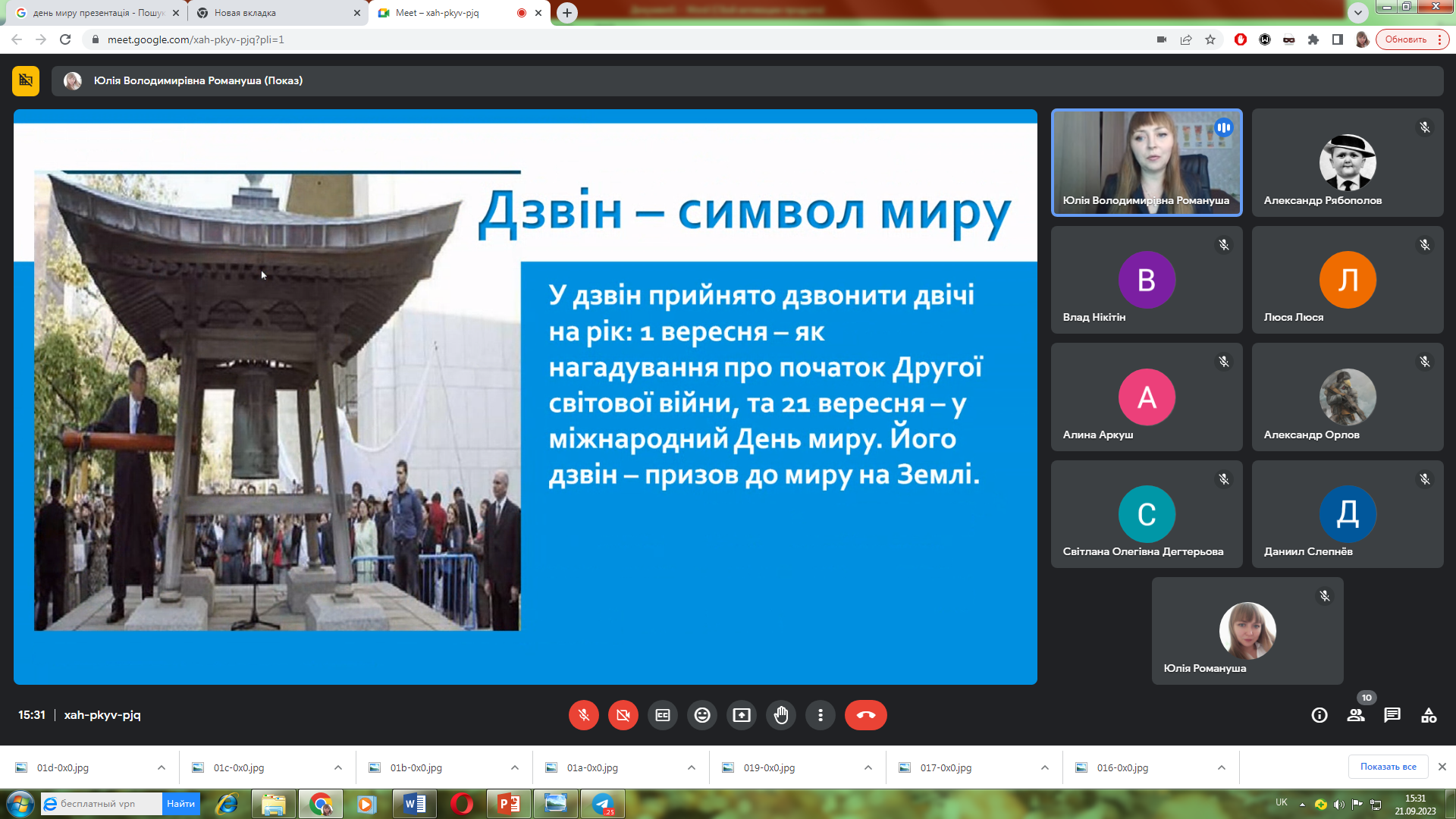Viewport: 1456px width, 819px height.
Task: Turn on the camera
Action: 623,715
